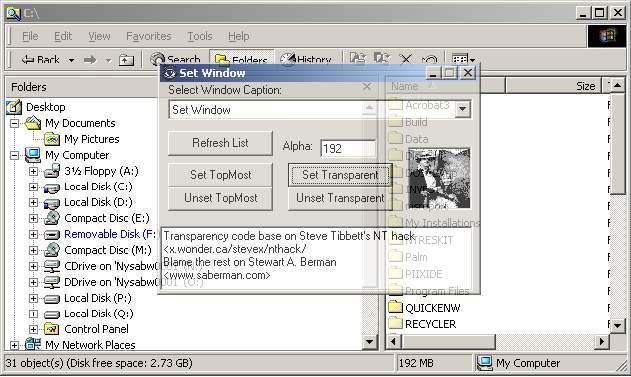Click the 3½ Floppy (A:) drive icon
Viewport: 631px width, 377px height.
click(52, 171)
